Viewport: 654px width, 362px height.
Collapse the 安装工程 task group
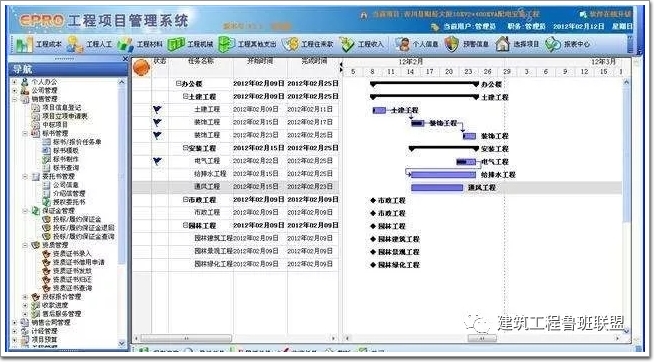(x=186, y=148)
